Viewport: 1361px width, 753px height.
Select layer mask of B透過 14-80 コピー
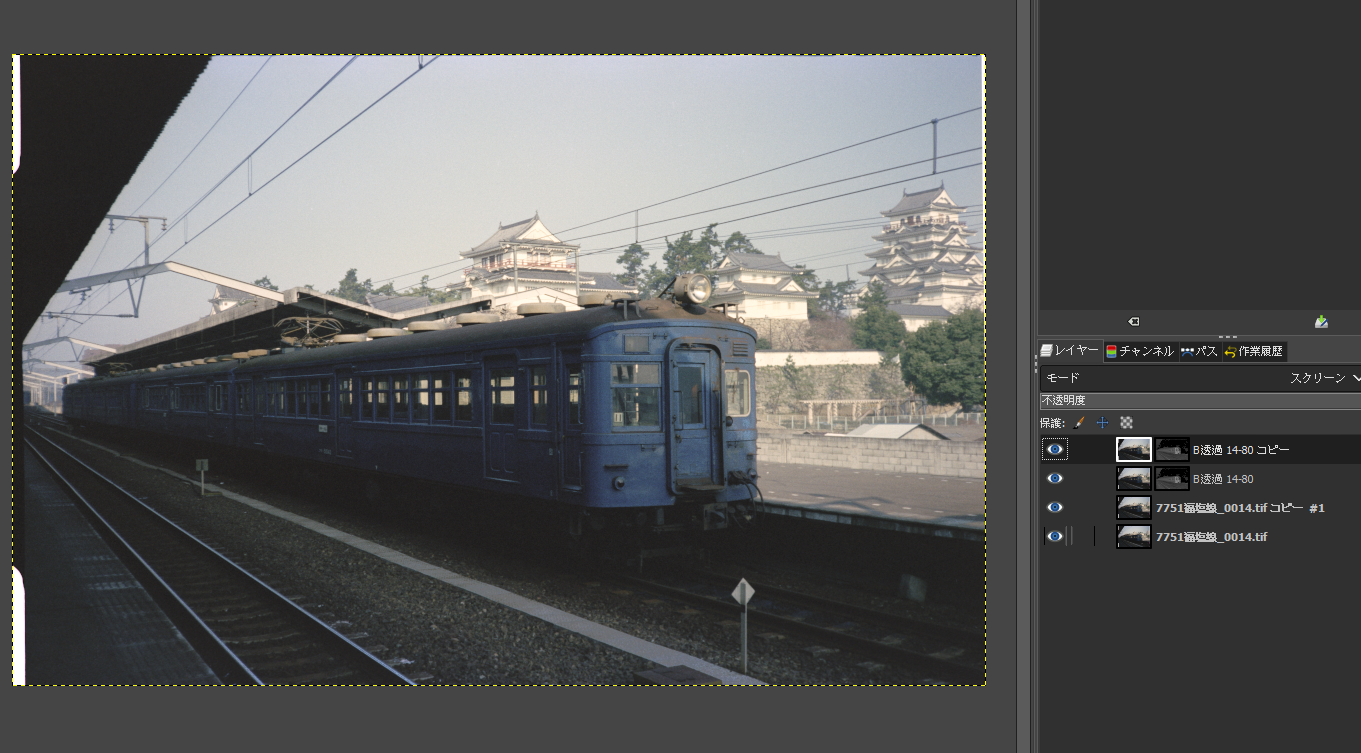click(x=1172, y=450)
